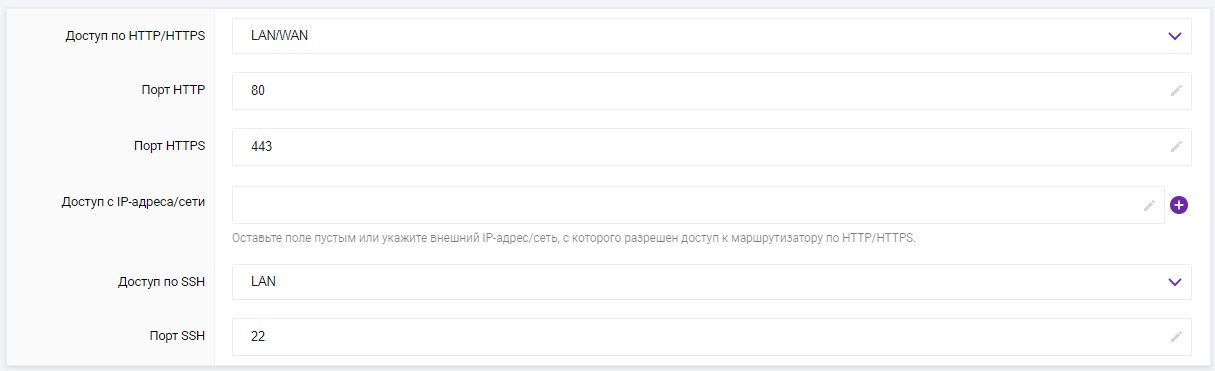The height and width of the screenshot is (371, 1215).
Task: Click the Доступ по SSH label
Action: 161,282
